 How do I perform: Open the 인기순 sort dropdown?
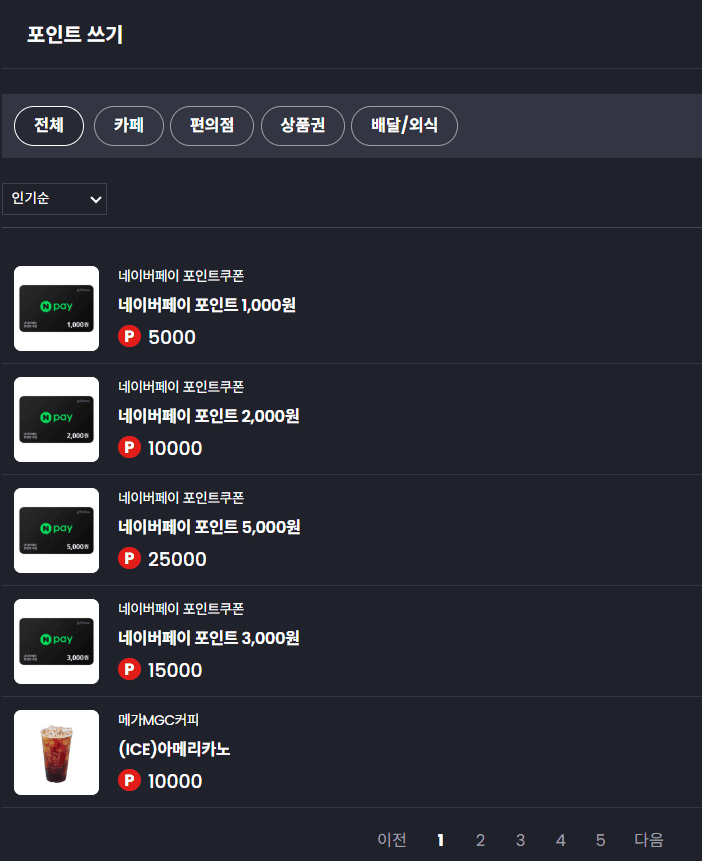coord(54,199)
